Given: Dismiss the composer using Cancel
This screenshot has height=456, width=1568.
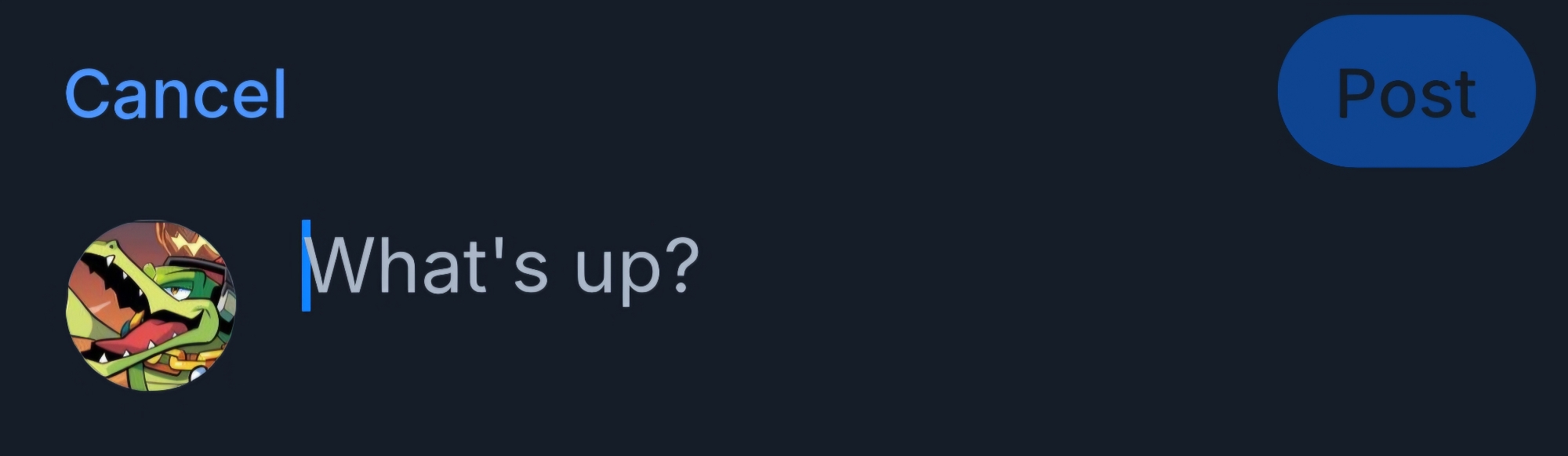Looking at the screenshot, I should [176, 94].
